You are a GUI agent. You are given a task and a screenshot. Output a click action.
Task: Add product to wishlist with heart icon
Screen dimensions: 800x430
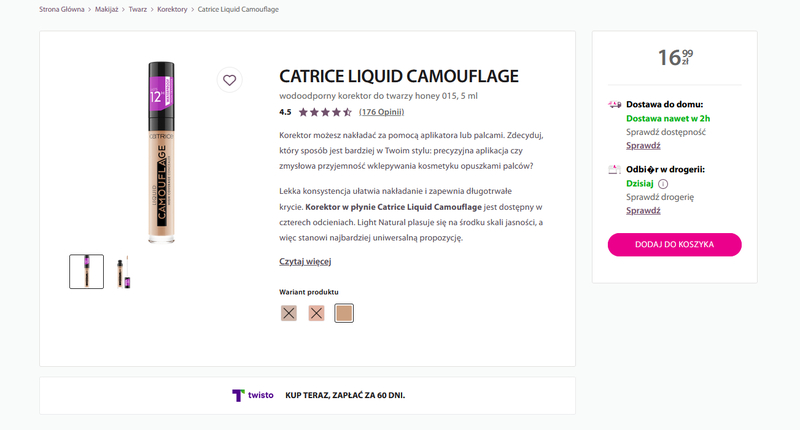coord(229,80)
